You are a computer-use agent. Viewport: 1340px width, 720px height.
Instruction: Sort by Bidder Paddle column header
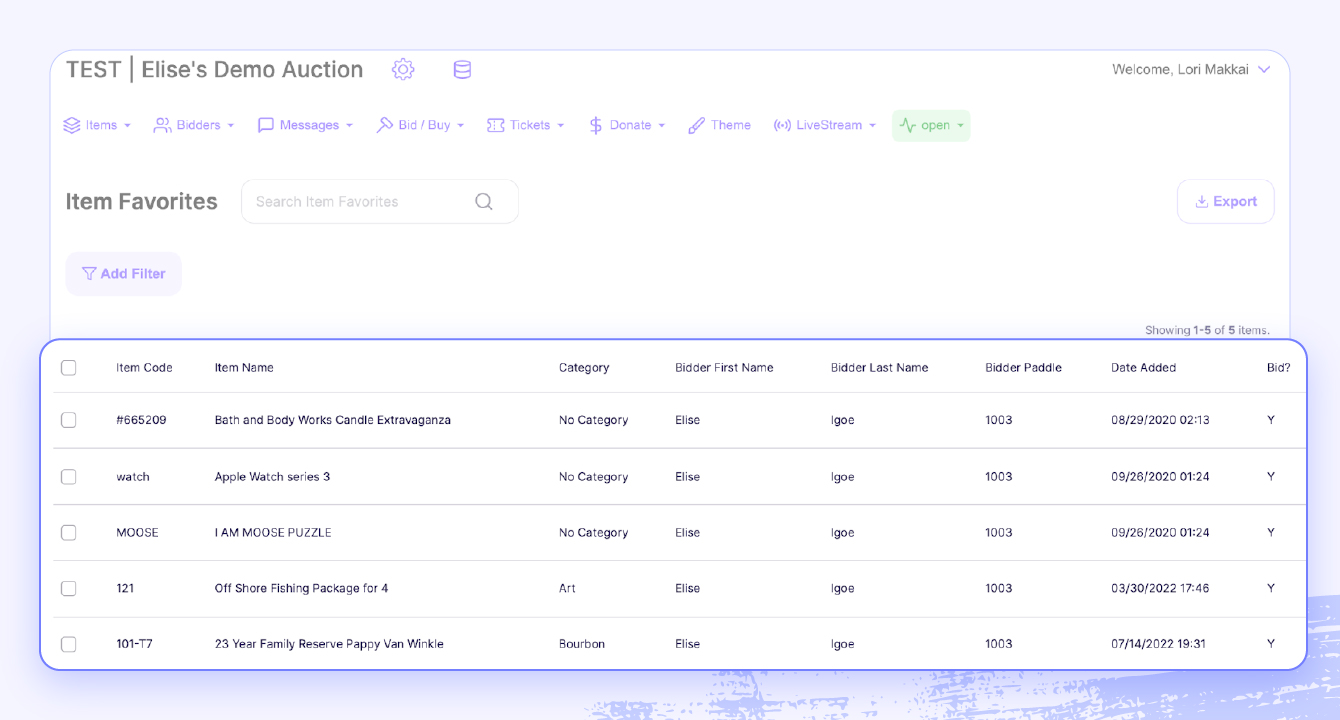(x=1023, y=368)
